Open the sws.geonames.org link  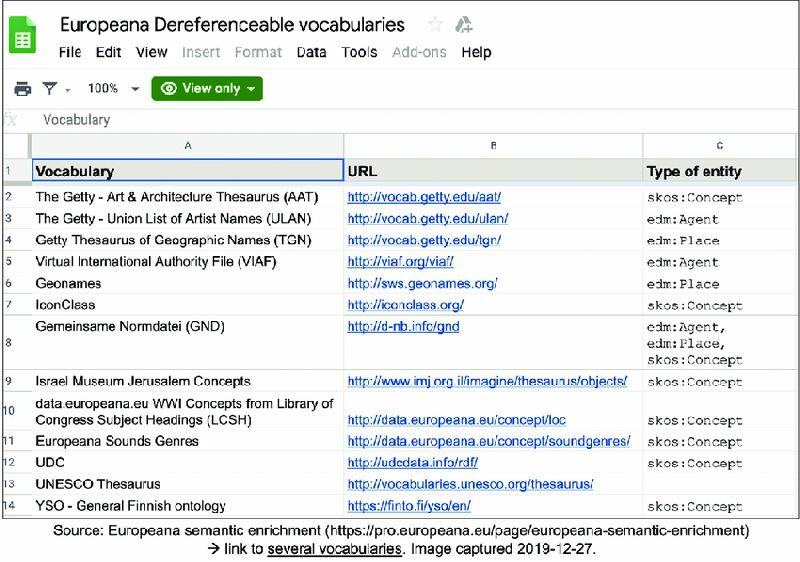(422, 284)
